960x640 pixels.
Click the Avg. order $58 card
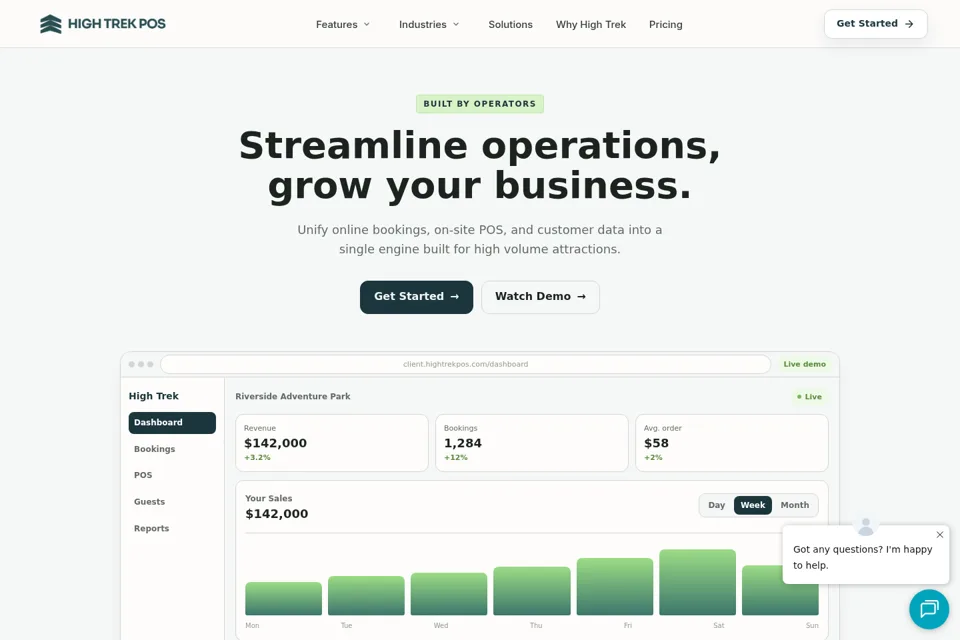coord(732,443)
